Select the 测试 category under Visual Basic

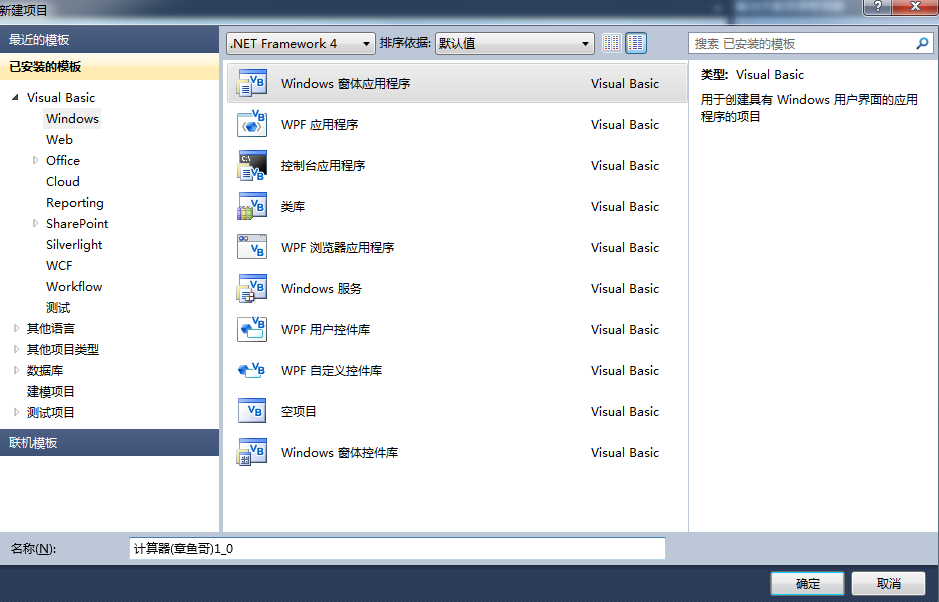pos(58,307)
